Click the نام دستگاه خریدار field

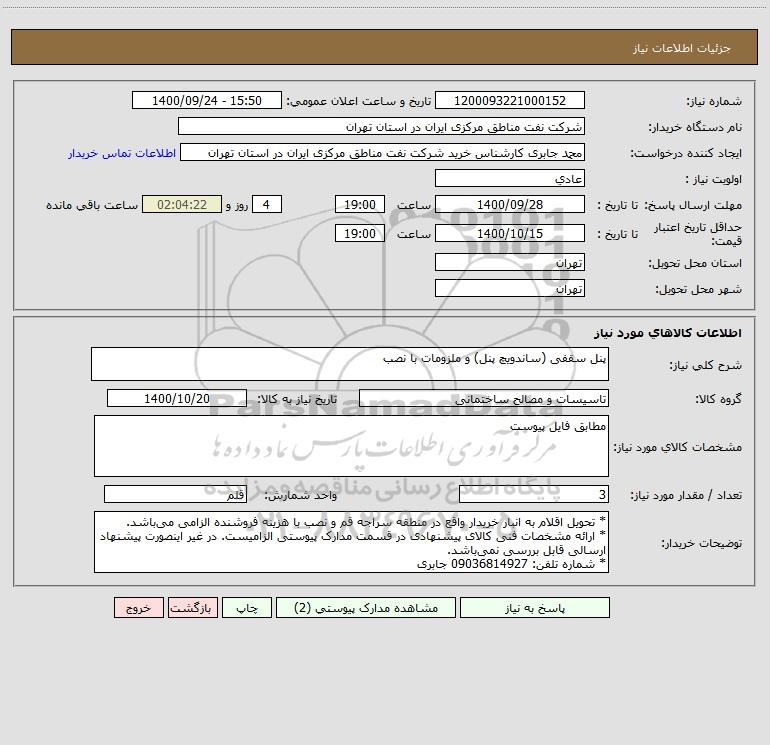(381, 126)
